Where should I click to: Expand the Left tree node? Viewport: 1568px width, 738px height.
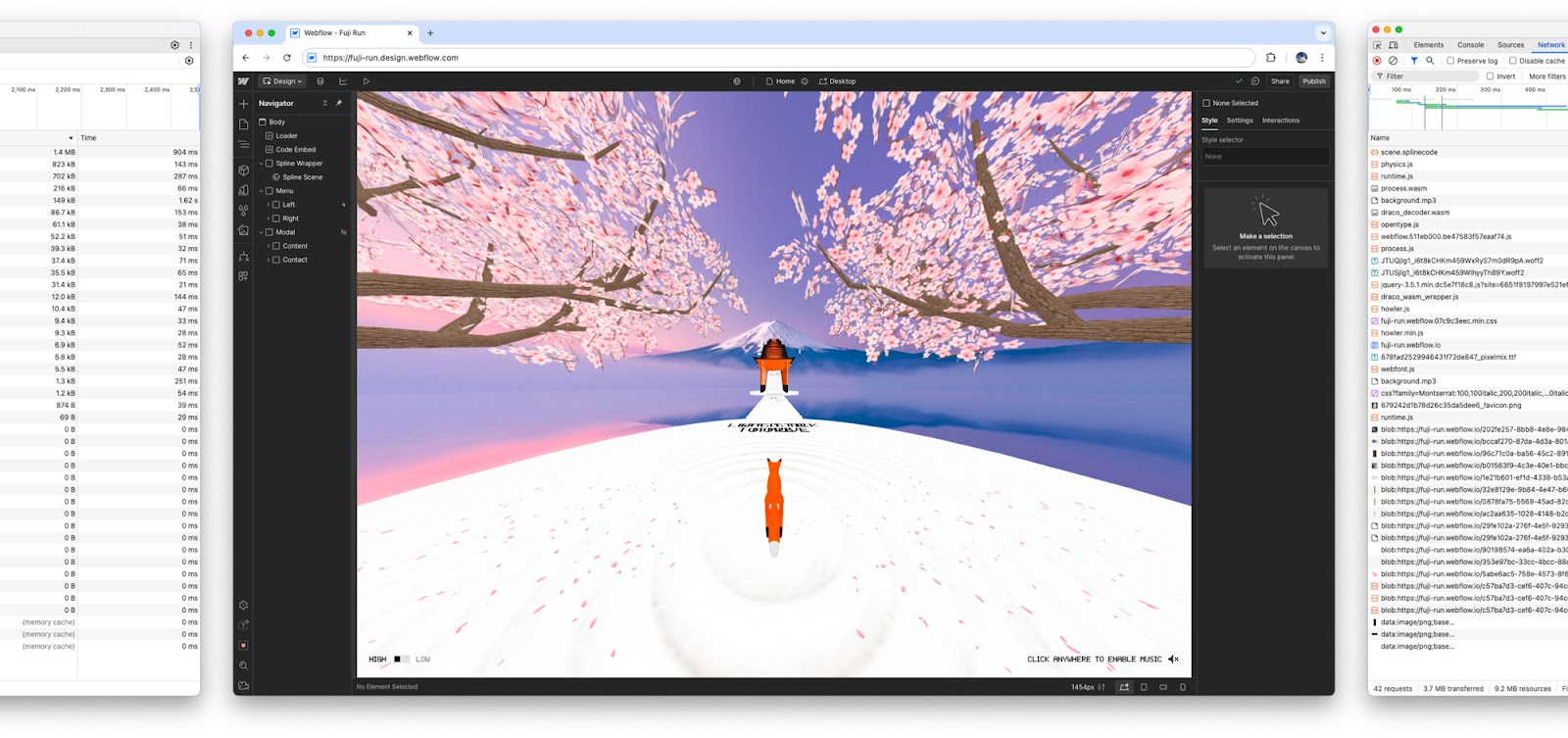point(269,205)
